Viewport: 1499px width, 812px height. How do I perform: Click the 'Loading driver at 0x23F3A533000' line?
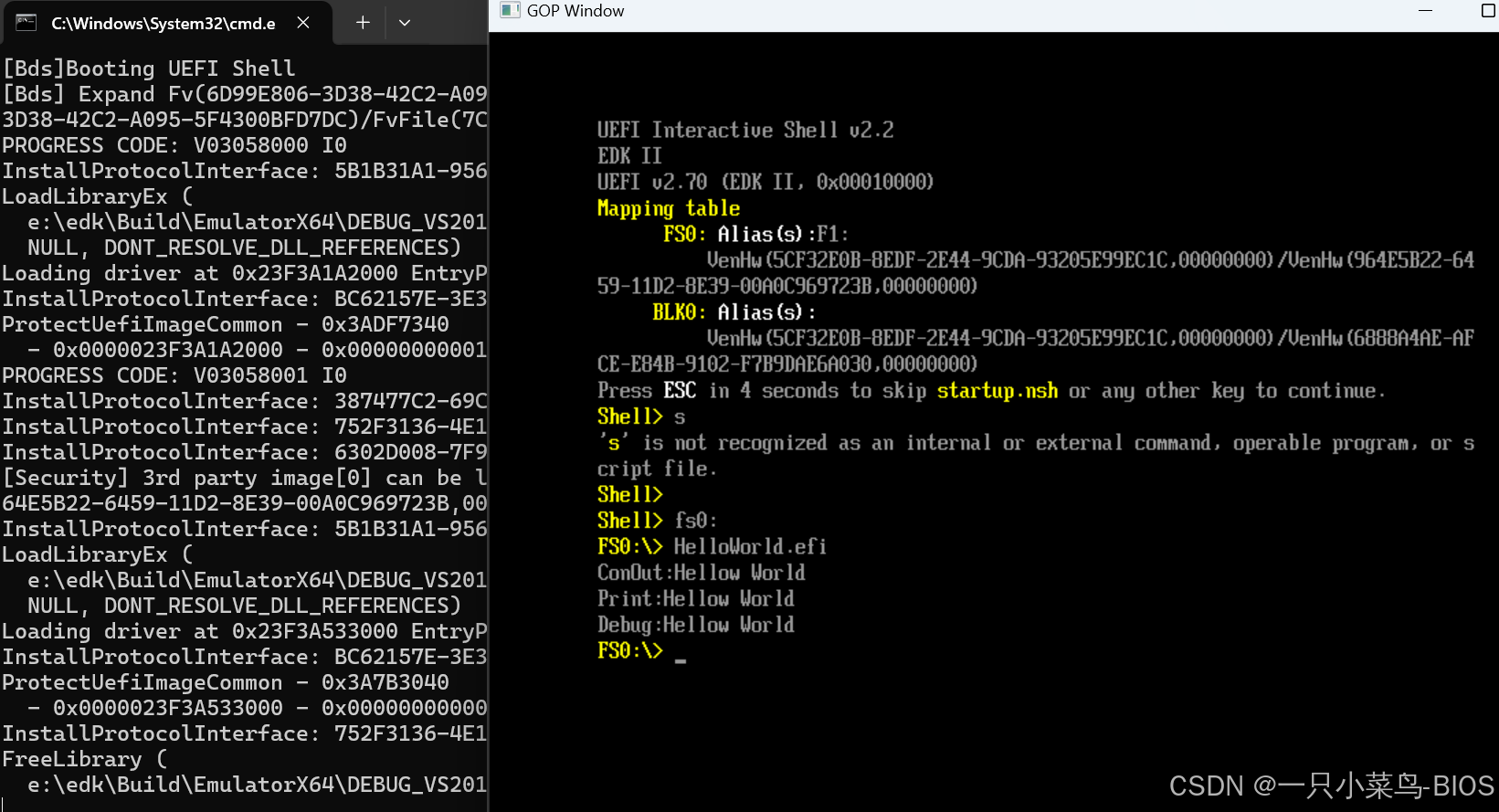click(245, 631)
